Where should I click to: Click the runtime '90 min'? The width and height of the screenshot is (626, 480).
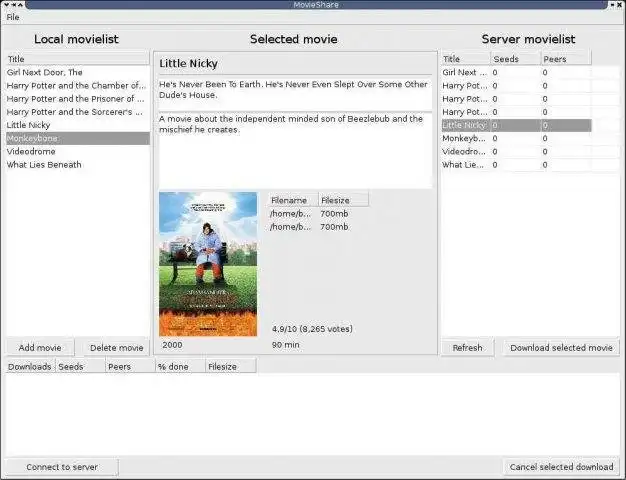click(x=285, y=345)
